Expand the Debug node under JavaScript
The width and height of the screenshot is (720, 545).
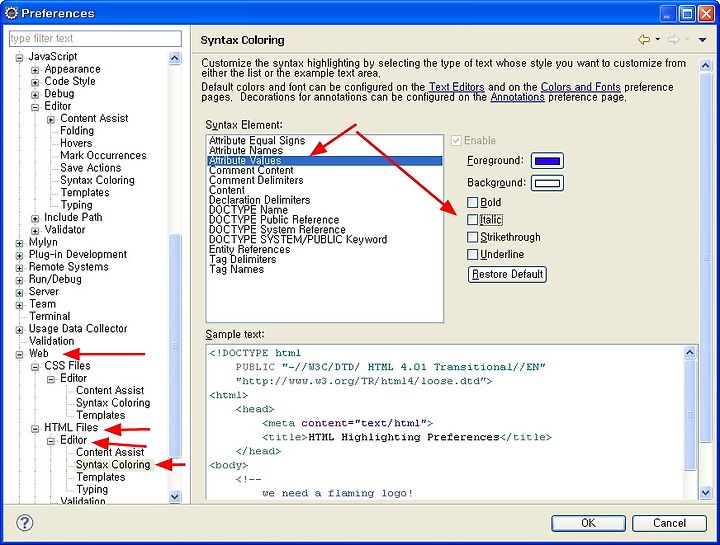pos(35,95)
